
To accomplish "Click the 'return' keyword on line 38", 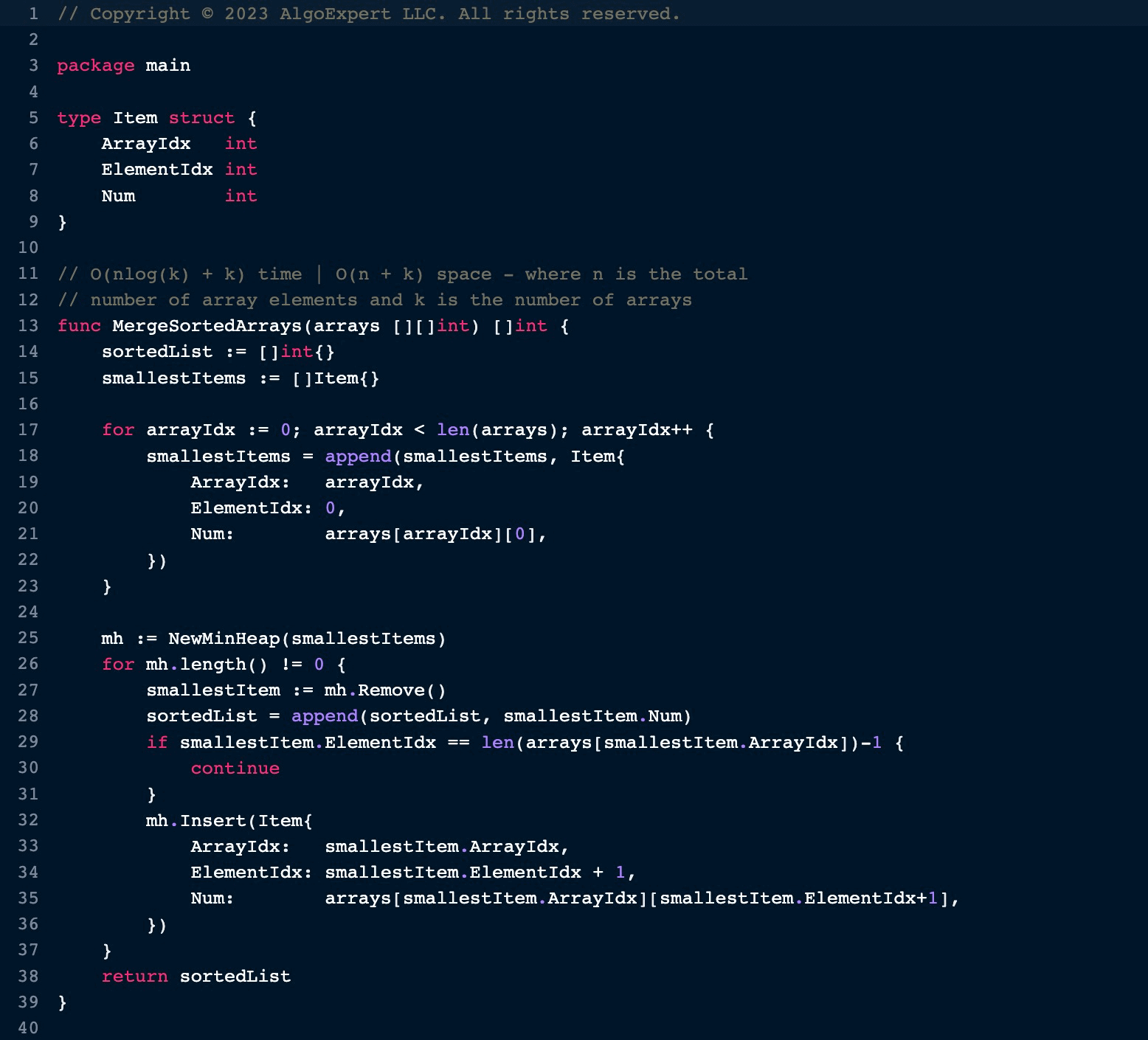I will tap(134, 977).
